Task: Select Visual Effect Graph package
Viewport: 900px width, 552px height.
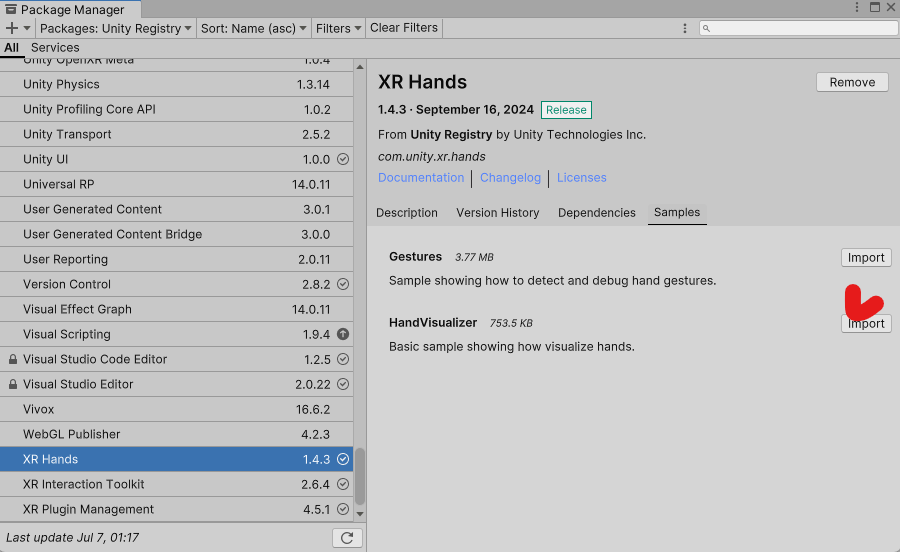Action: 176,309
